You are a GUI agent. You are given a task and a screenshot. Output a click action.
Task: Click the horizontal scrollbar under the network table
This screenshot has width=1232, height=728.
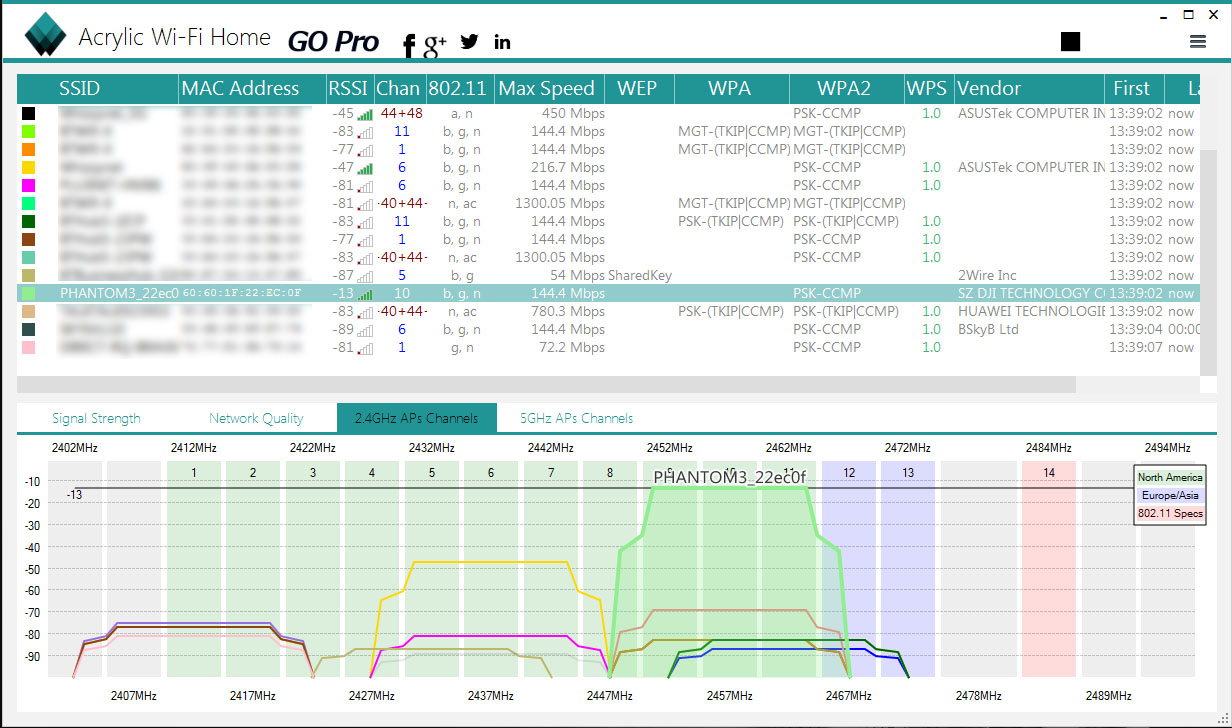coord(546,385)
